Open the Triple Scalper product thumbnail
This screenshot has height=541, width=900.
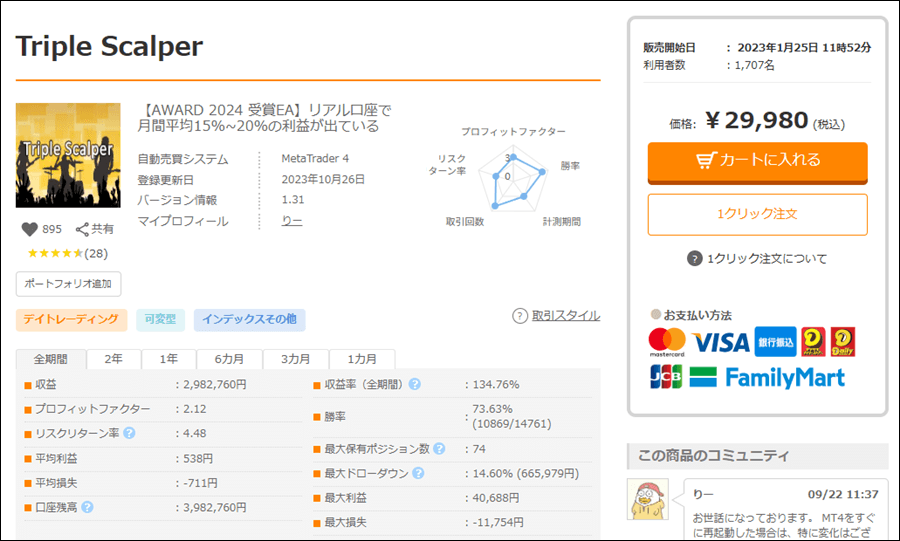coord(68,155)
